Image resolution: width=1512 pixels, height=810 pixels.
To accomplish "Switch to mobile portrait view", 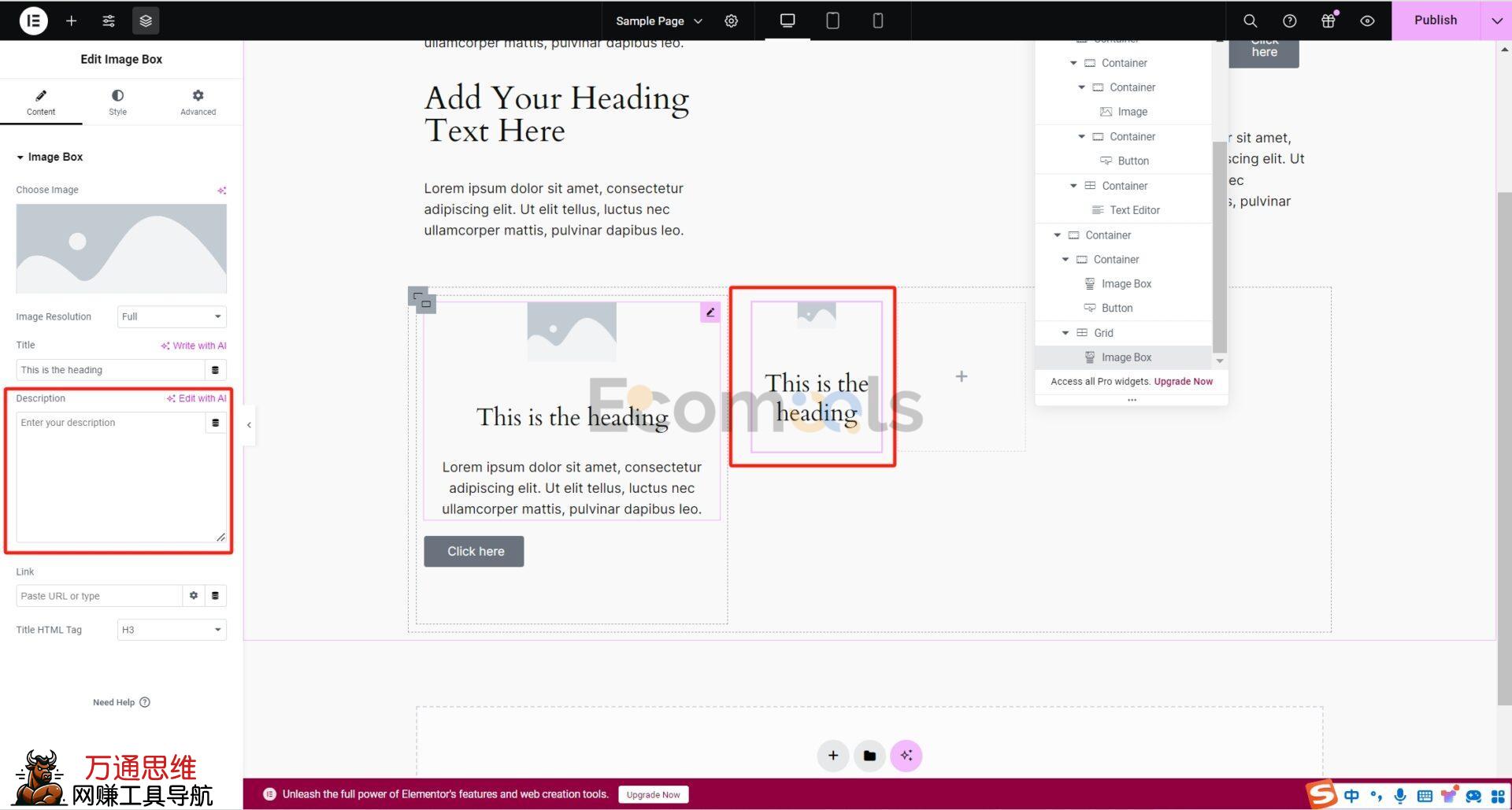I will [x=877, y=20].
